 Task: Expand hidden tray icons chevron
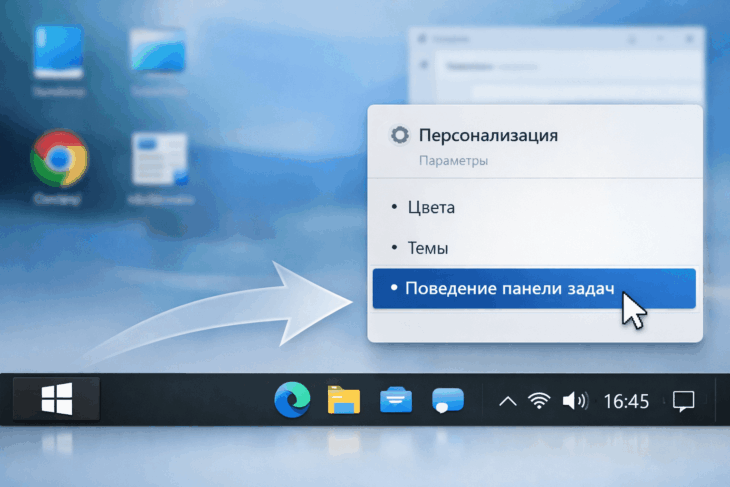coord(508,401)
